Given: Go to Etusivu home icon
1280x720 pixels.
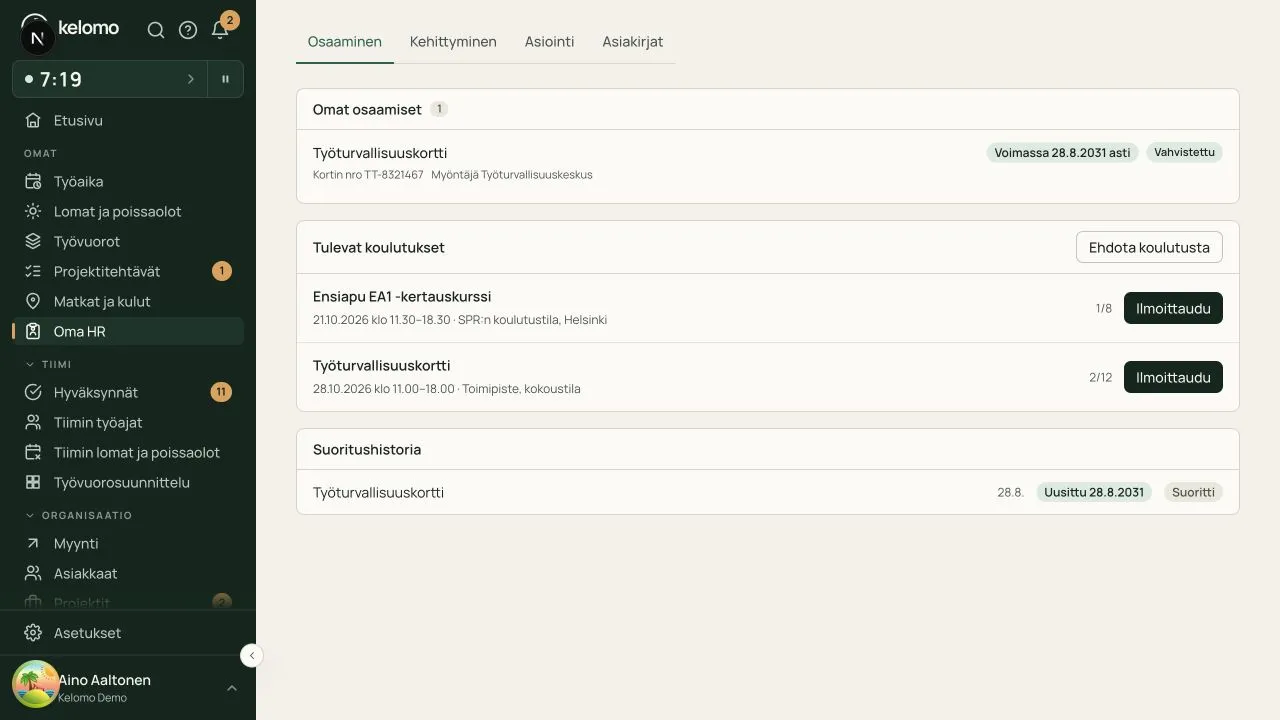Looking at the screenshot, I should pos(33,121).
